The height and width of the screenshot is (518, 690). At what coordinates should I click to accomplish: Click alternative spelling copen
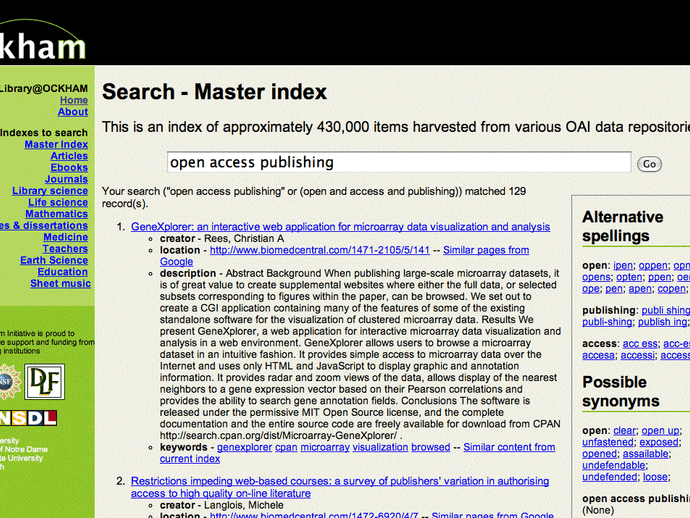point(672,289)
